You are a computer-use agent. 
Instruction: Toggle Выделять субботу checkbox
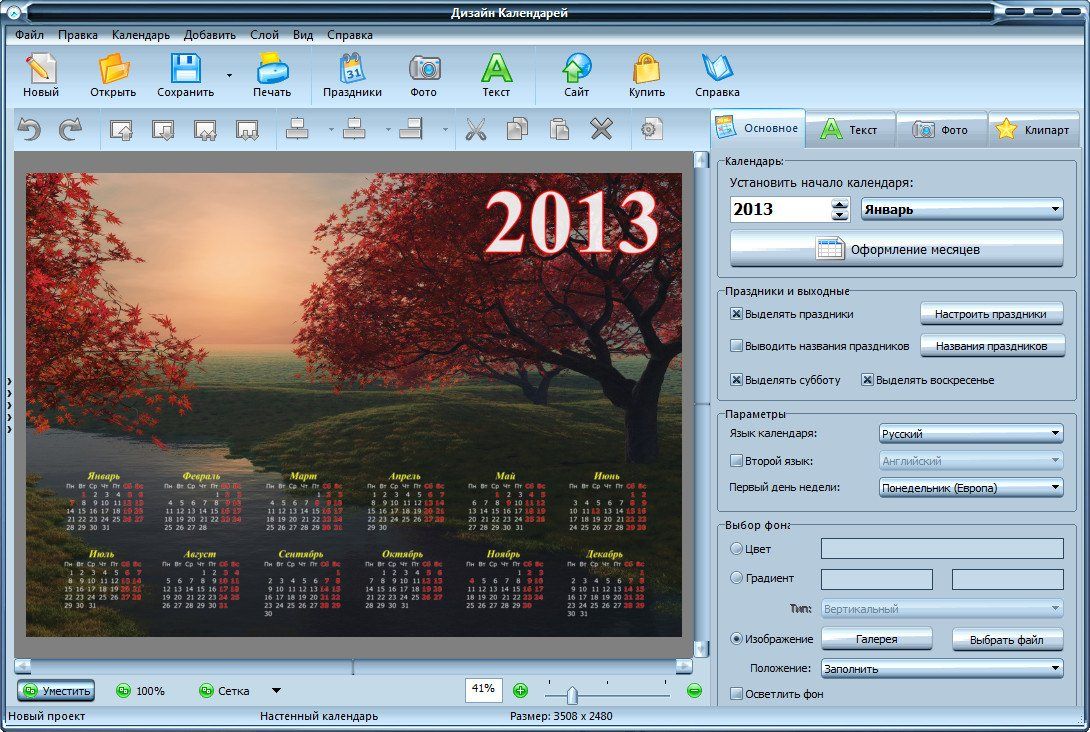point(737,380)
